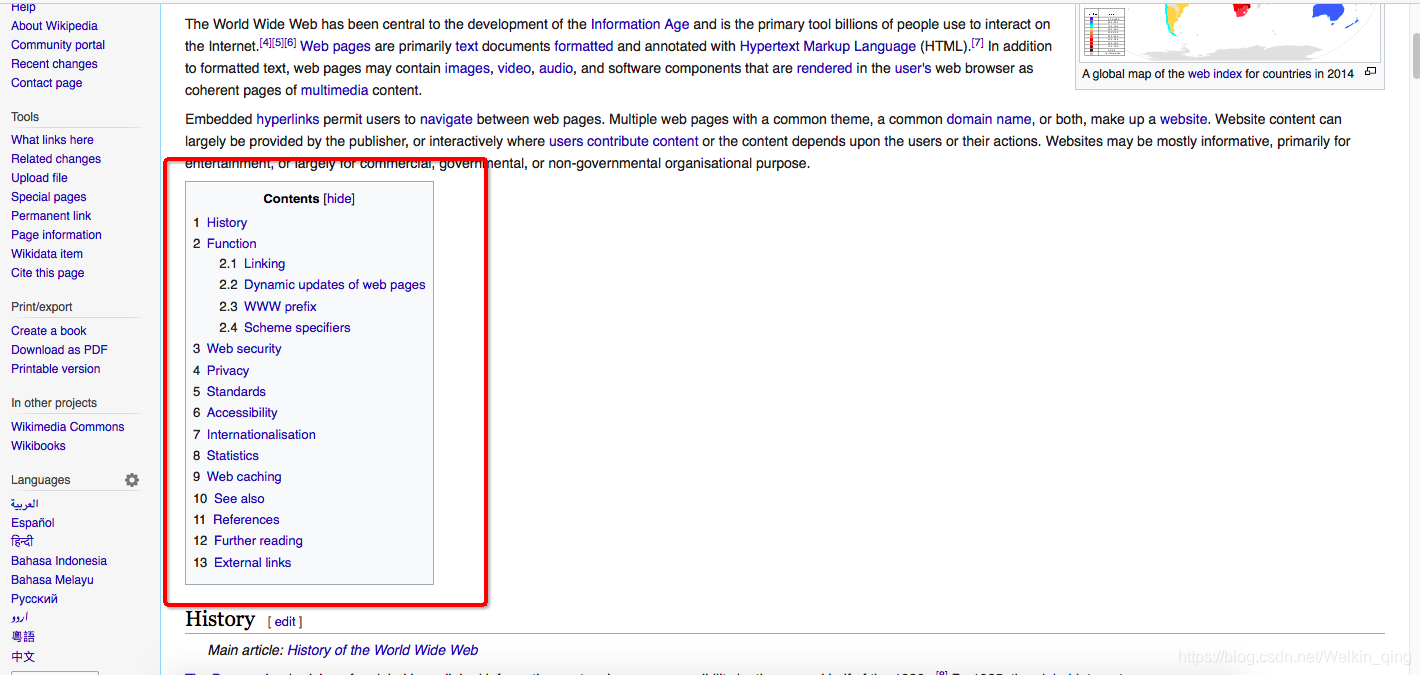Open Permanent link in sidebar
The height and width of the screenshot is (675, 1420).
51,216
